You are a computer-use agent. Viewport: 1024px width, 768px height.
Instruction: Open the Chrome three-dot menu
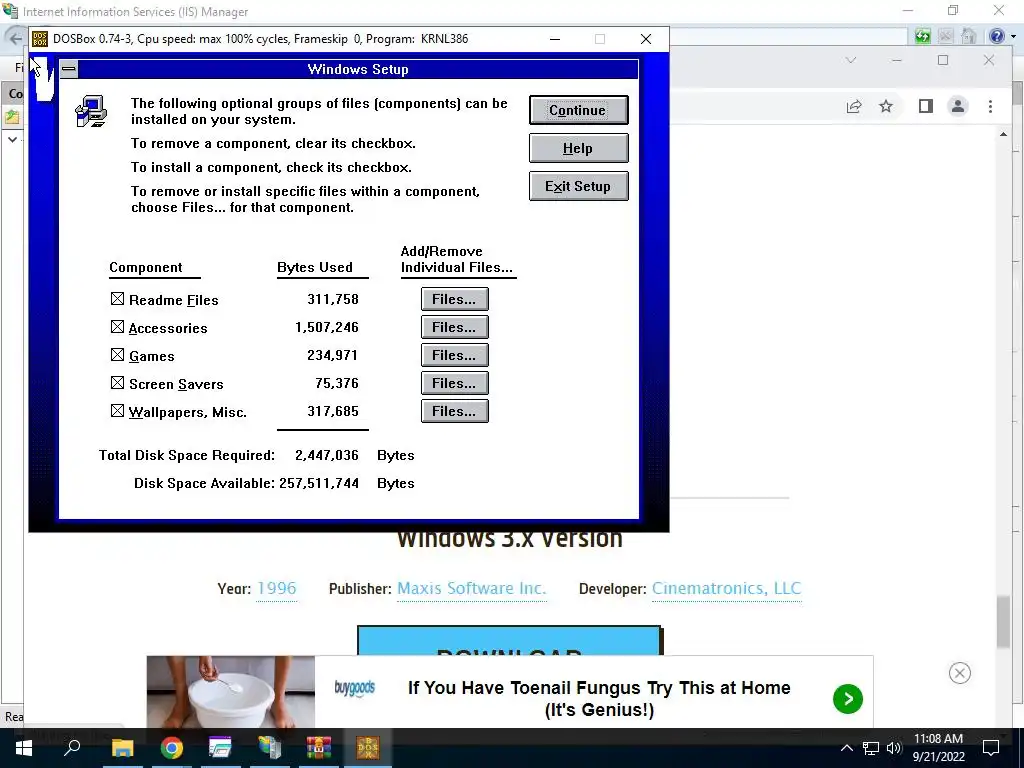pyautogui.click(x=990, y=106)
